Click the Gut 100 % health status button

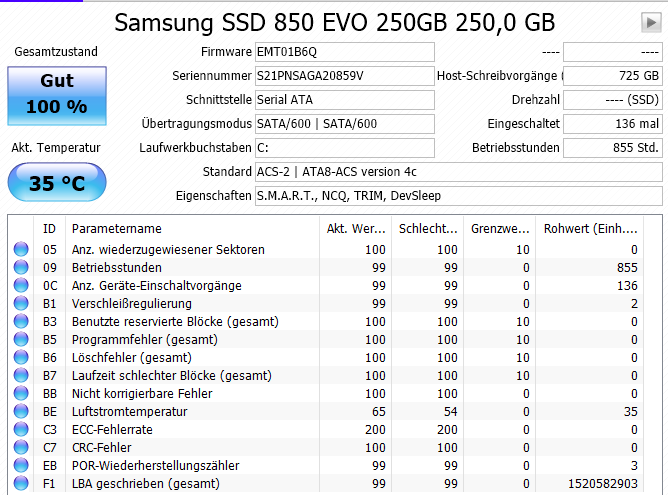click(x=57, y=96)
